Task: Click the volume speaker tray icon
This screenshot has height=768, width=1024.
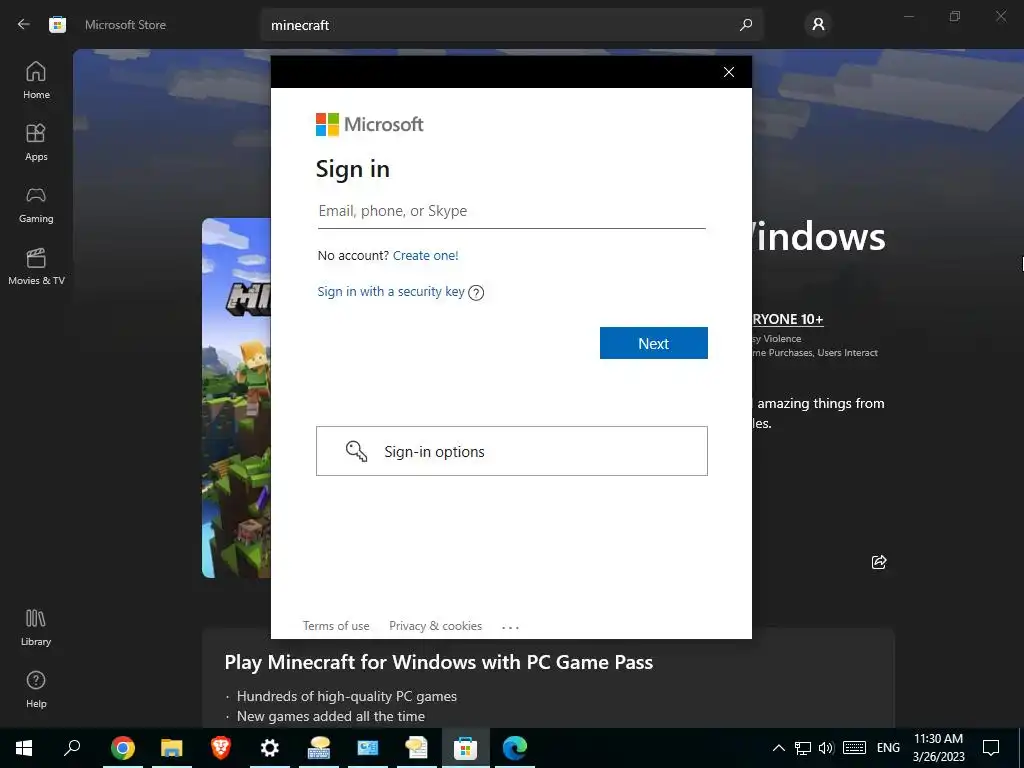Action: point(826,748)
